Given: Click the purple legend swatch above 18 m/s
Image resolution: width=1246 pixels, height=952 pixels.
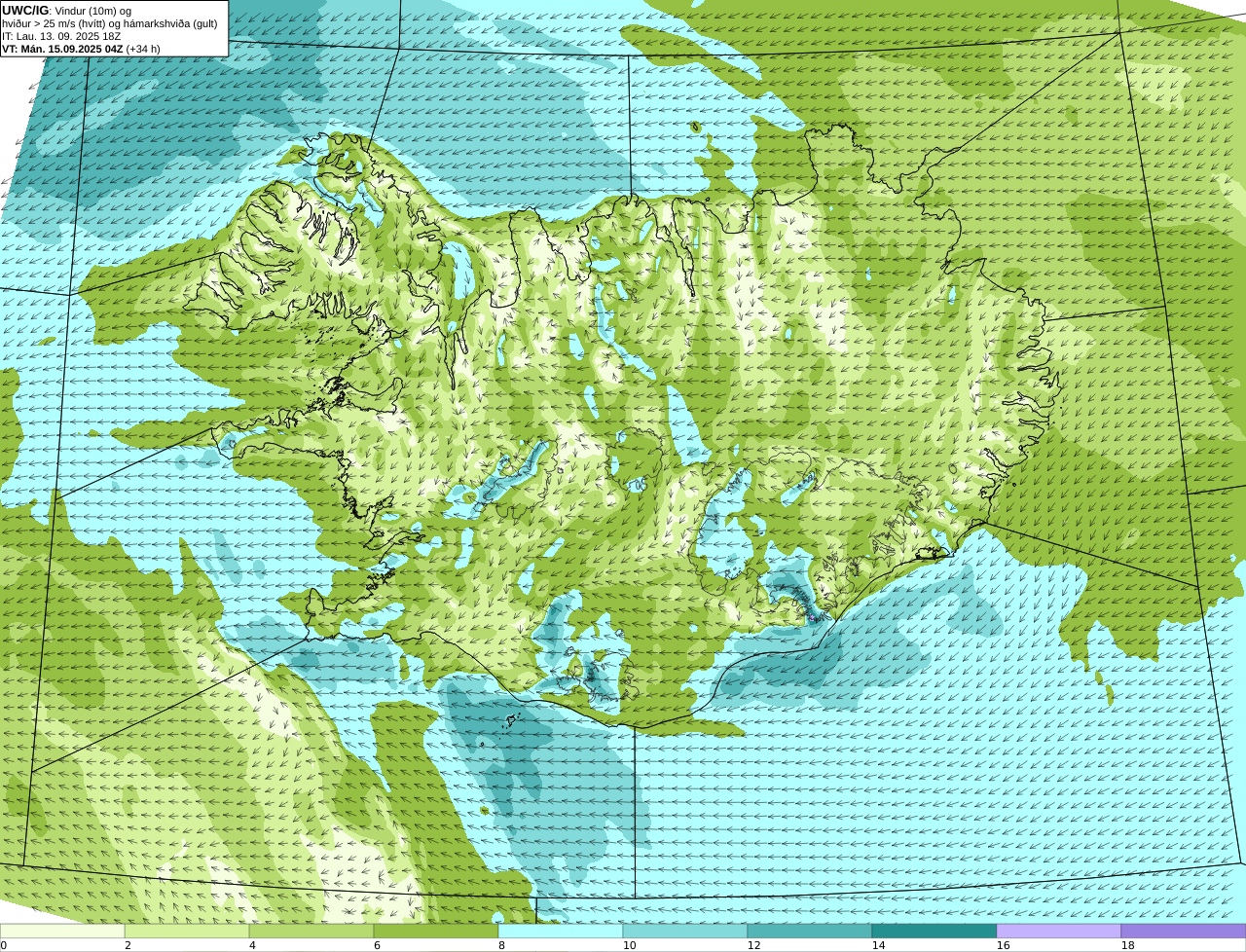Looking at the screenshot, I should 1184,931.
